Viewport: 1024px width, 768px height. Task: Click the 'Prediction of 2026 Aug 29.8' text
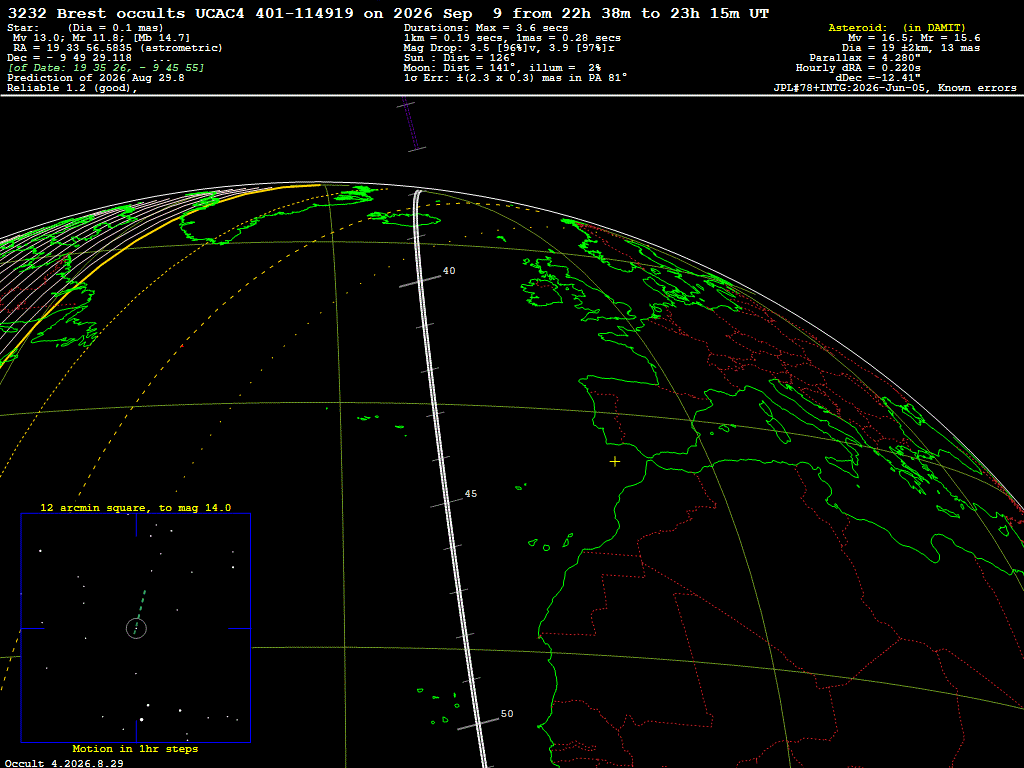(x=95, y=77)
